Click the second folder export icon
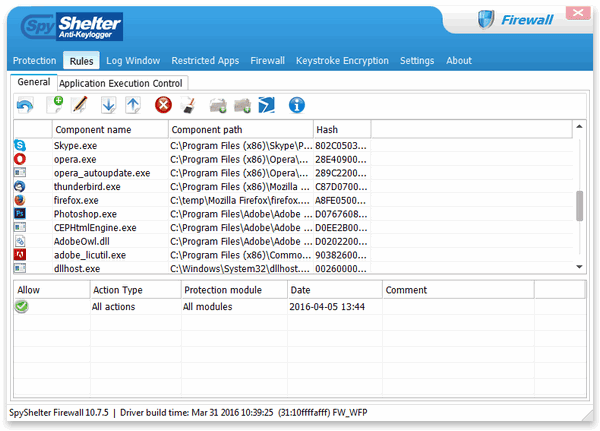600x431 pixels. [243, 105]
